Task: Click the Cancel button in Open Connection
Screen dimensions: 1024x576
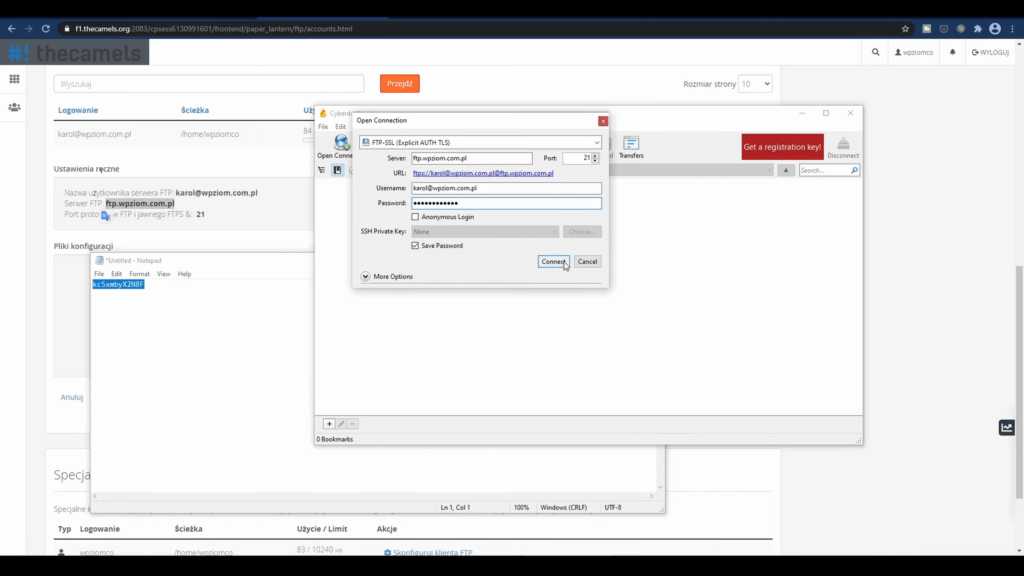Action: tap(587, 262)
